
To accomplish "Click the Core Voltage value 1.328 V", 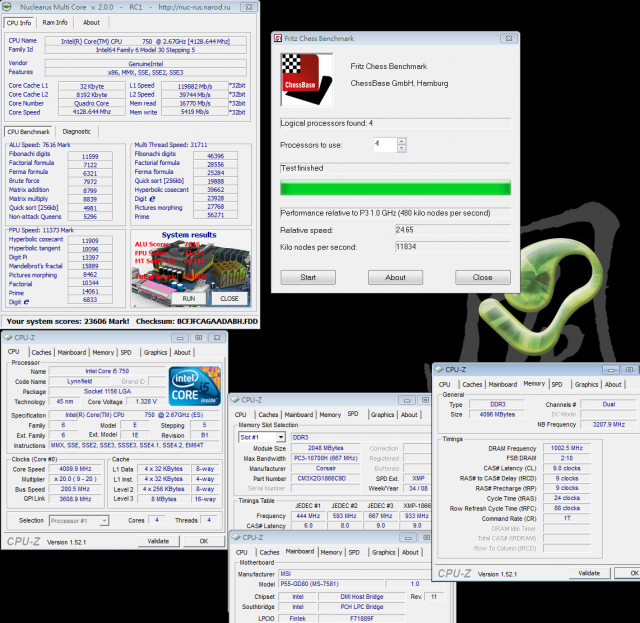I will [x=146, y=401].
